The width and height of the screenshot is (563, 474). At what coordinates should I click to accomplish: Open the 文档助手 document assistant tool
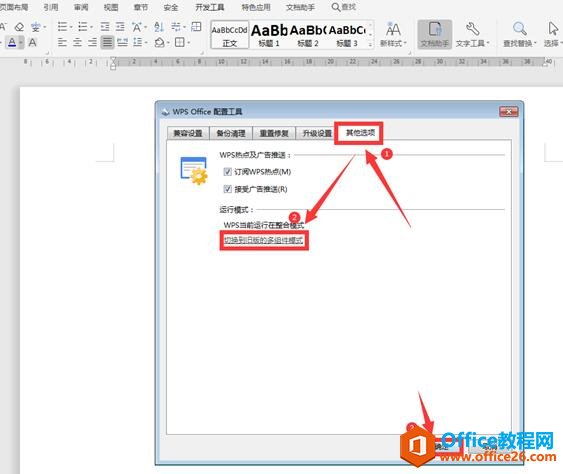pos(434,34)
